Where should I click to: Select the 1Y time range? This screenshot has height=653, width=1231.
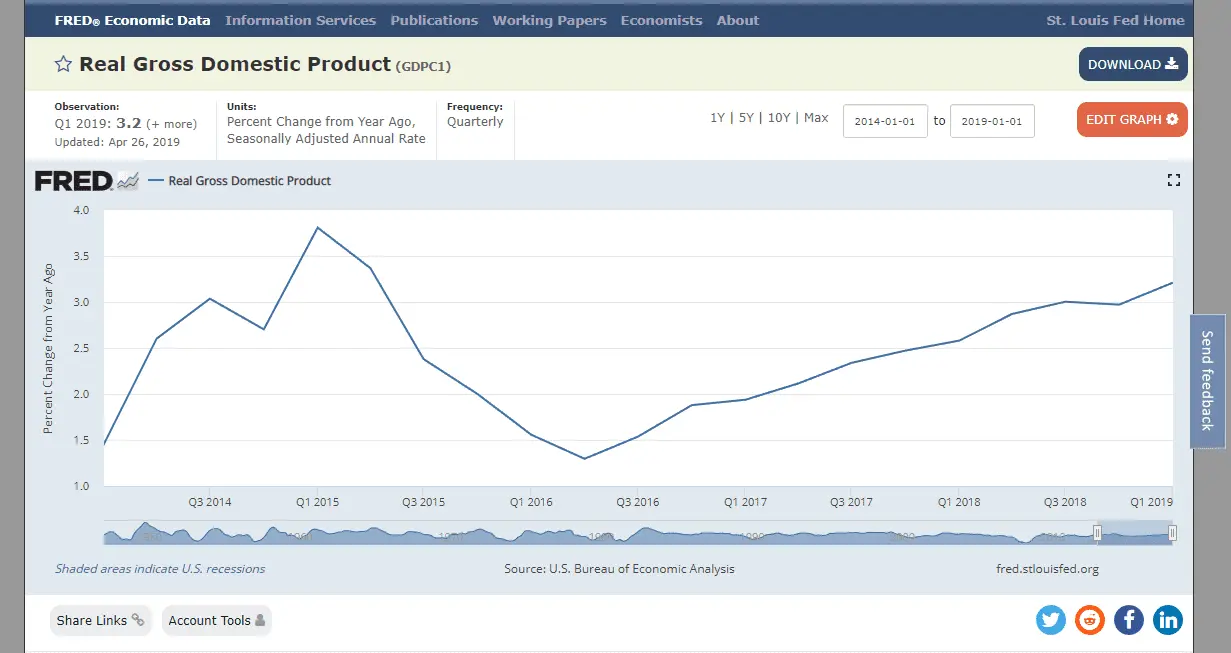pos(717,118)
